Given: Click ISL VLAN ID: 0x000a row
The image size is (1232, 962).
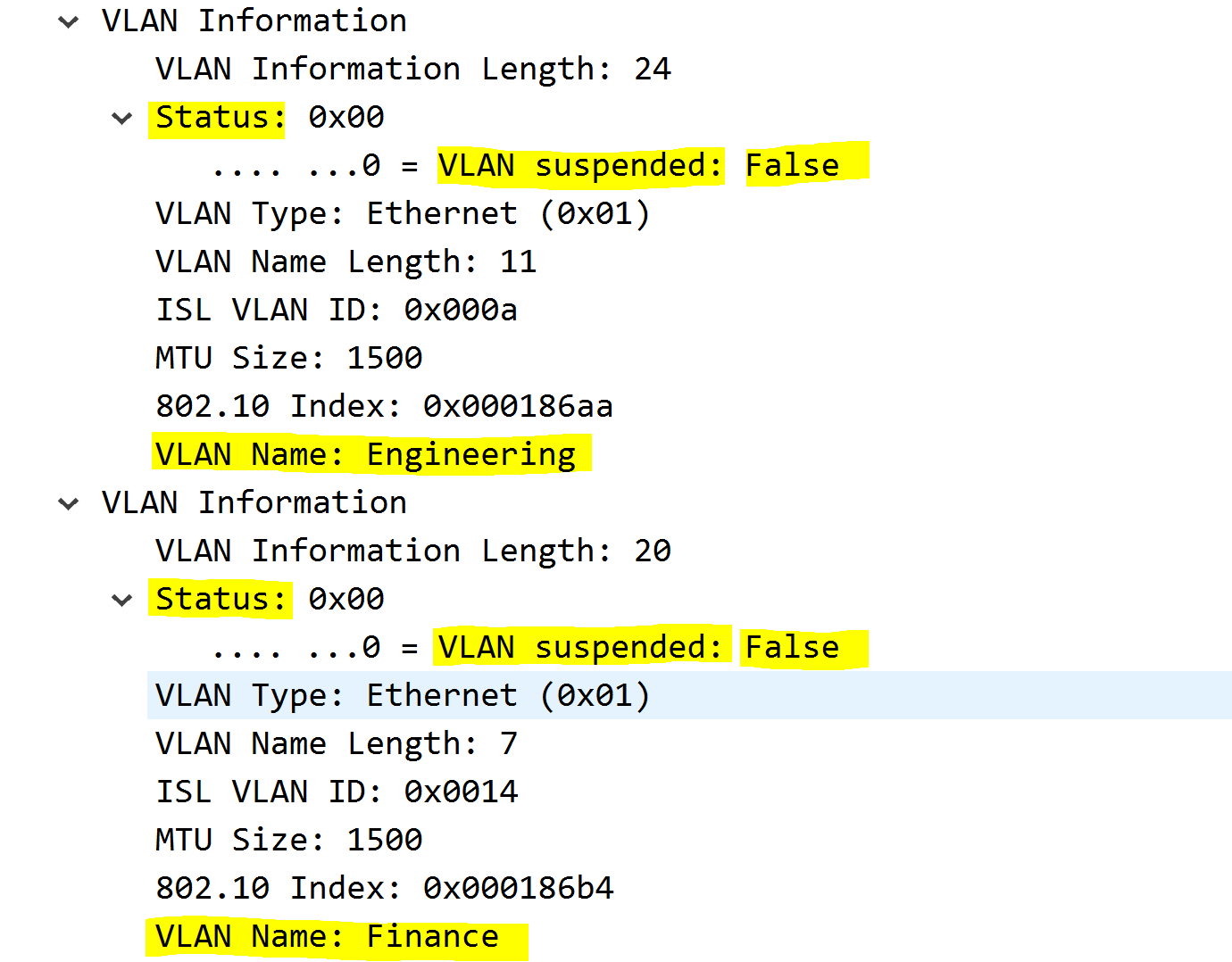Looking at the screenshot, I should coord(337,311).
